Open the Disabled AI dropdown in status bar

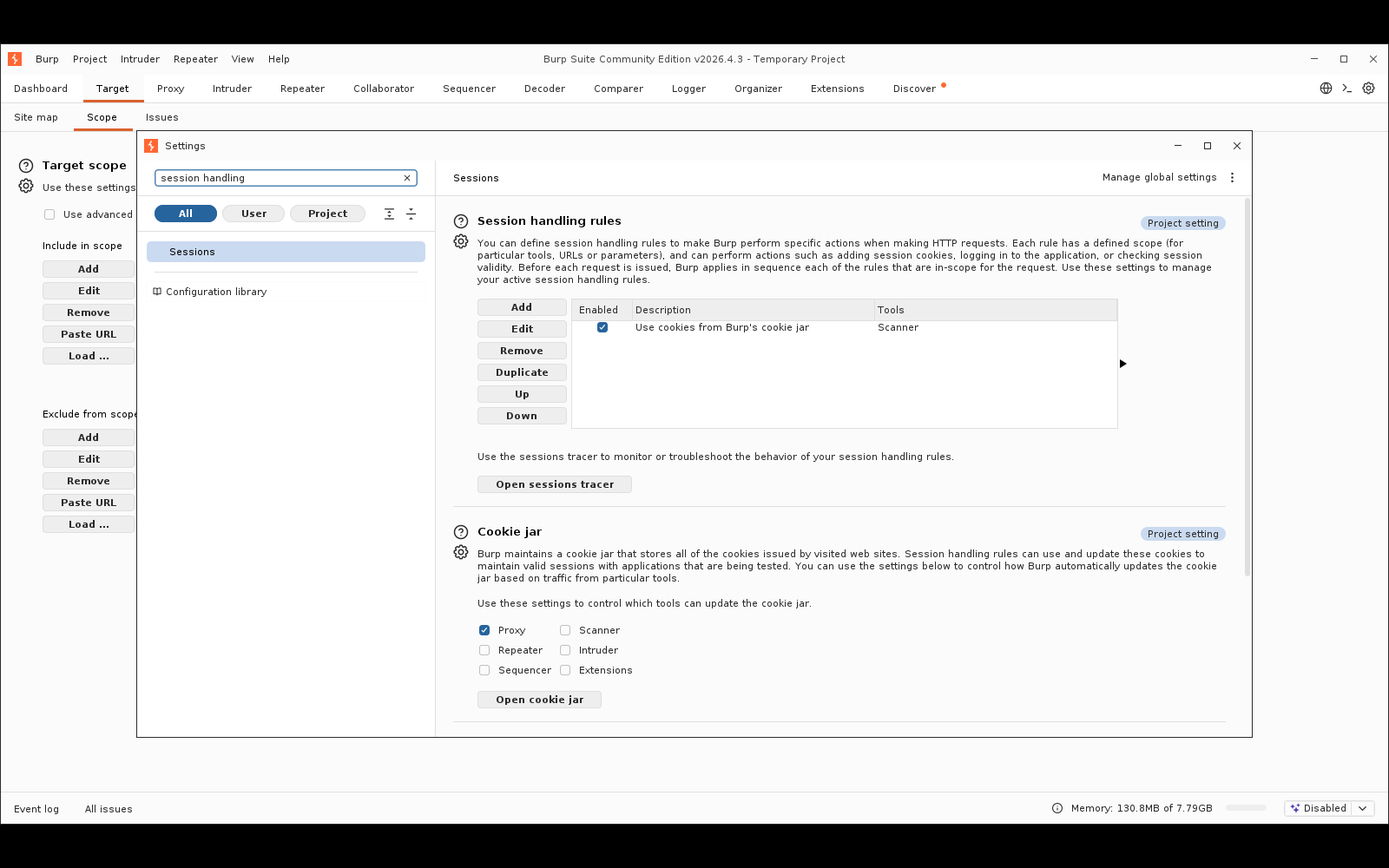pyautogui.click(x=1363, y=808)
